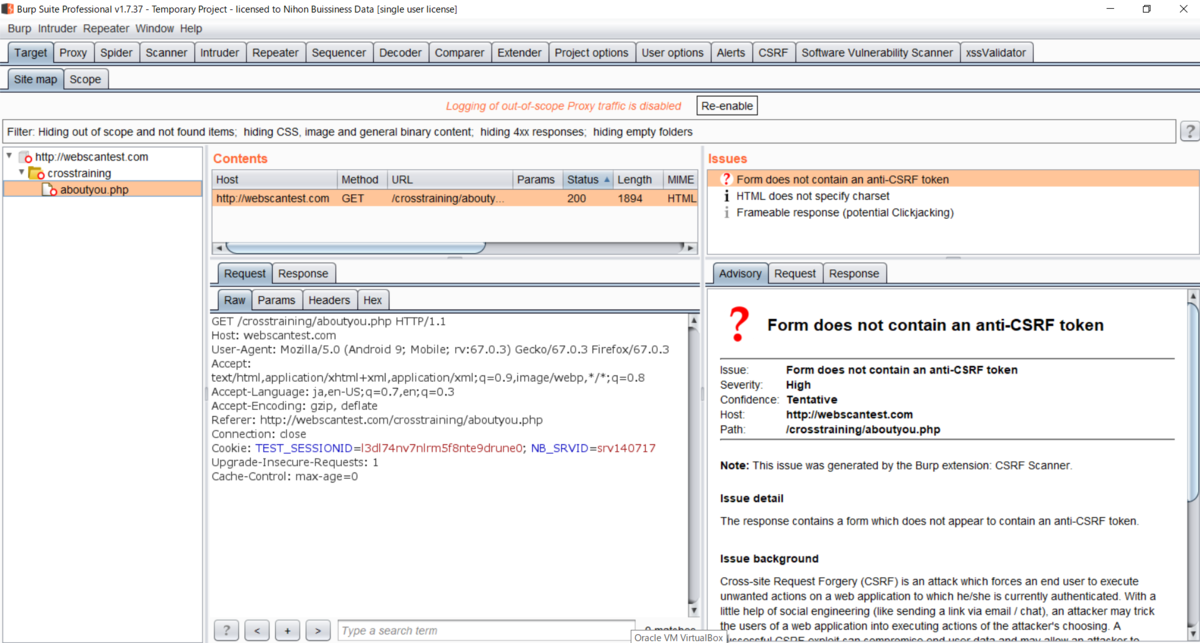Open the issue Request tab
The image size is (1200, 643).
(795, 273)
